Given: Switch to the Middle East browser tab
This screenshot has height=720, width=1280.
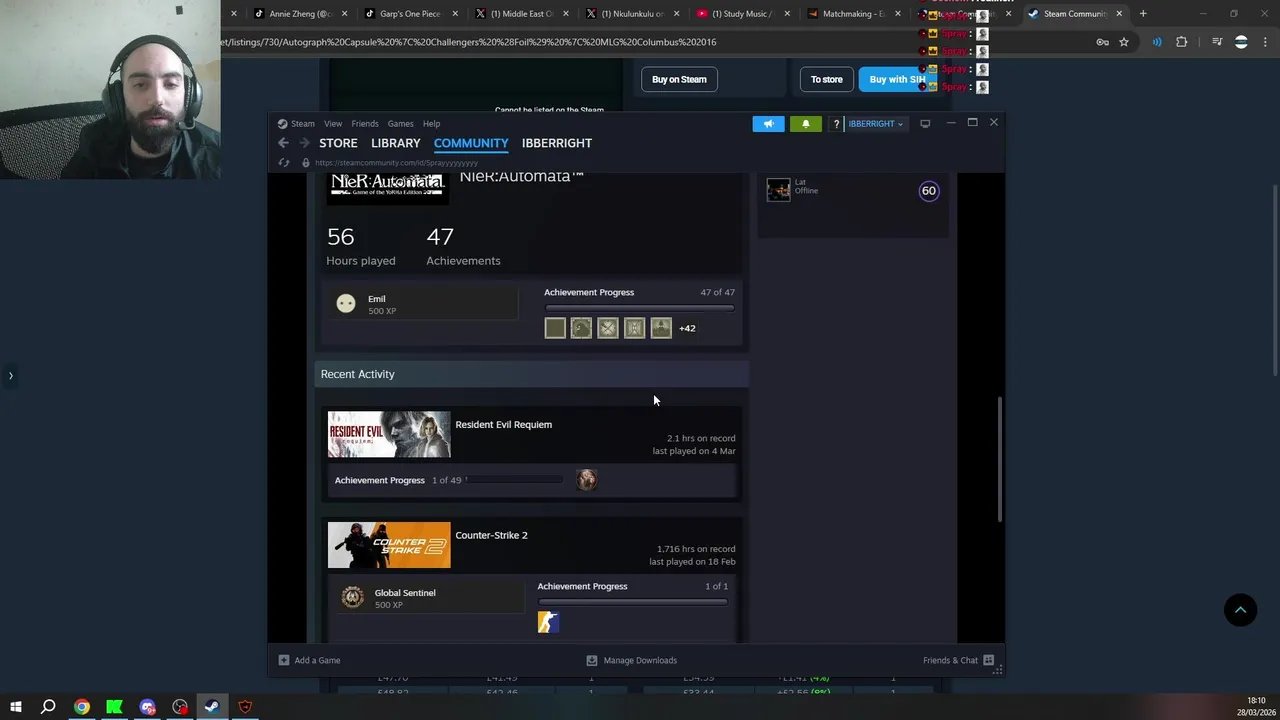Looking at the screenshot, I should pos(520,14).
